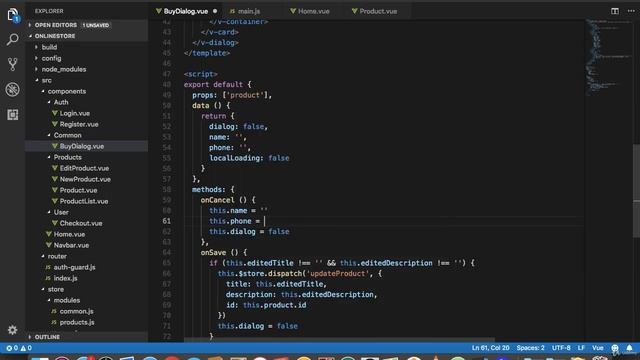Collapse the Common folder
The image size is (640, 360).
point(87,135)
